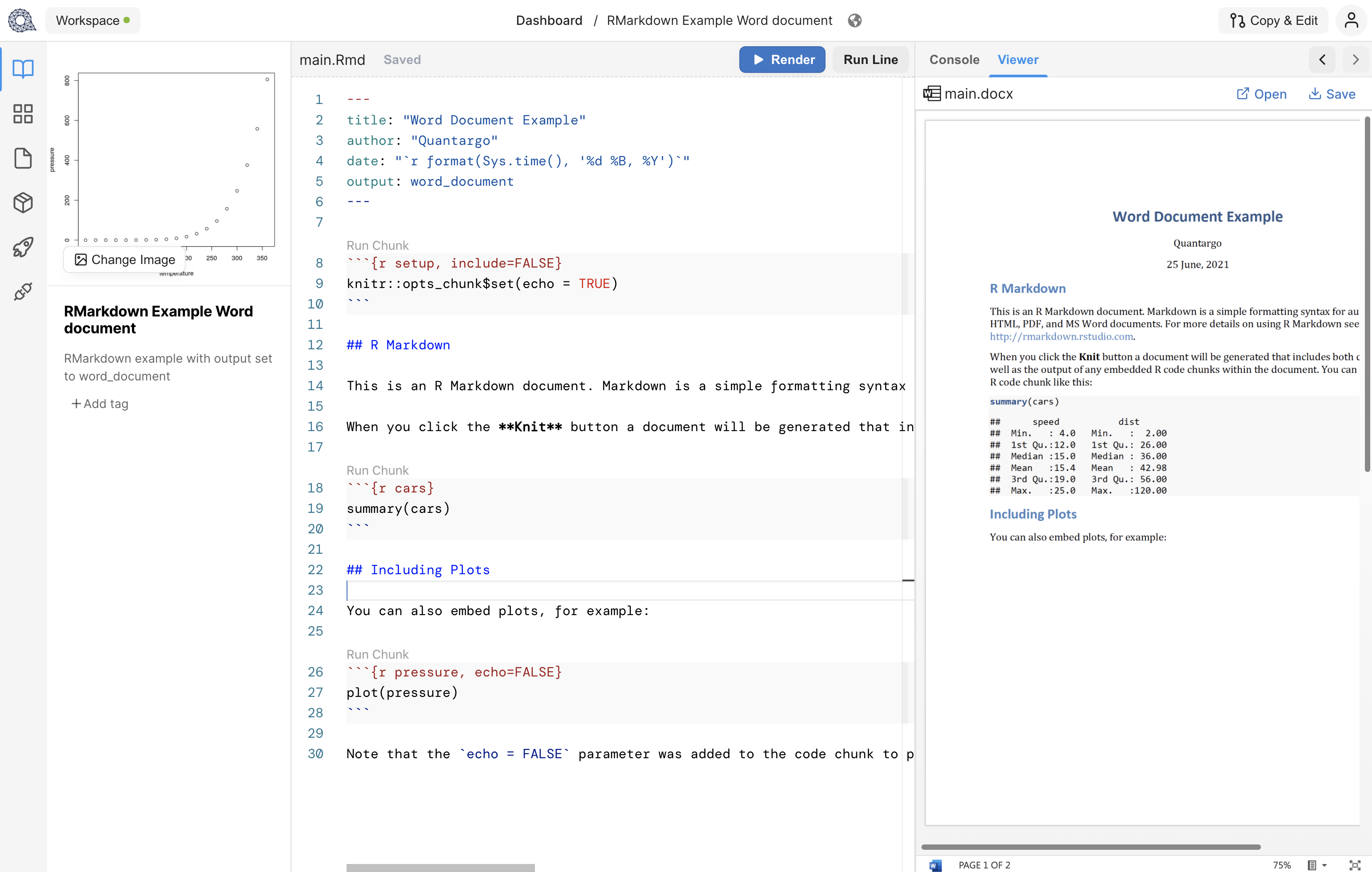Screen dimensions: 1372x872
Task: Open the packages cube sidebar icon
Action: pyautogui.click(x=23, y=202)
